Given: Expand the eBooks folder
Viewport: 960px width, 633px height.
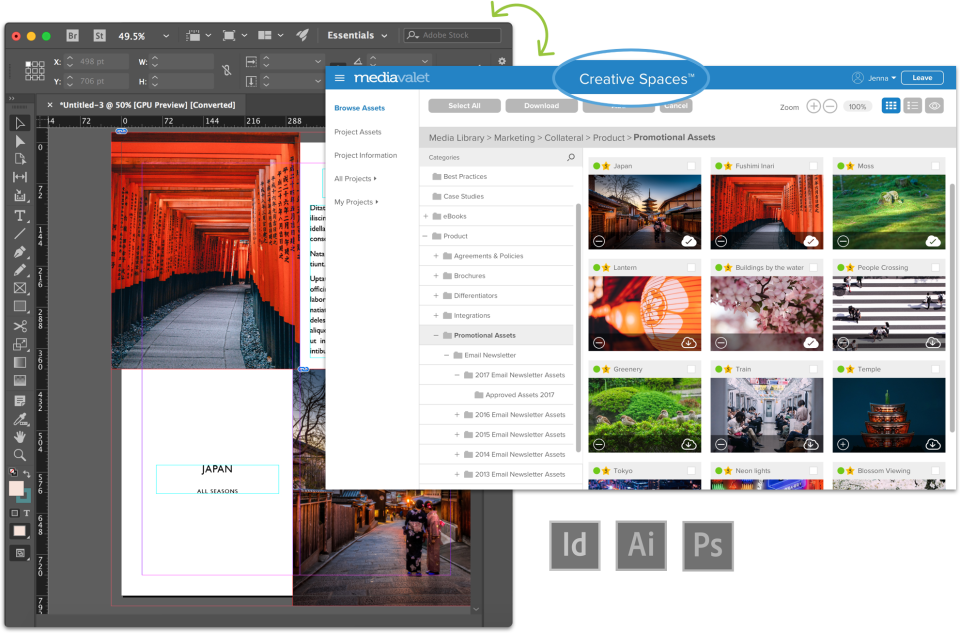Looking at the screenshot, I should (426, 216).
